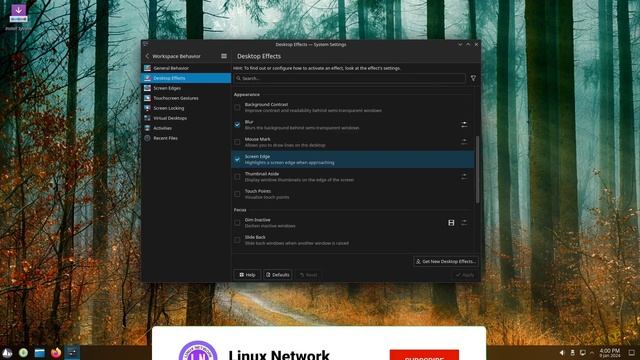Open the window menu icon in the title bar
Screen dimensions: 640x360
[146, 44]
